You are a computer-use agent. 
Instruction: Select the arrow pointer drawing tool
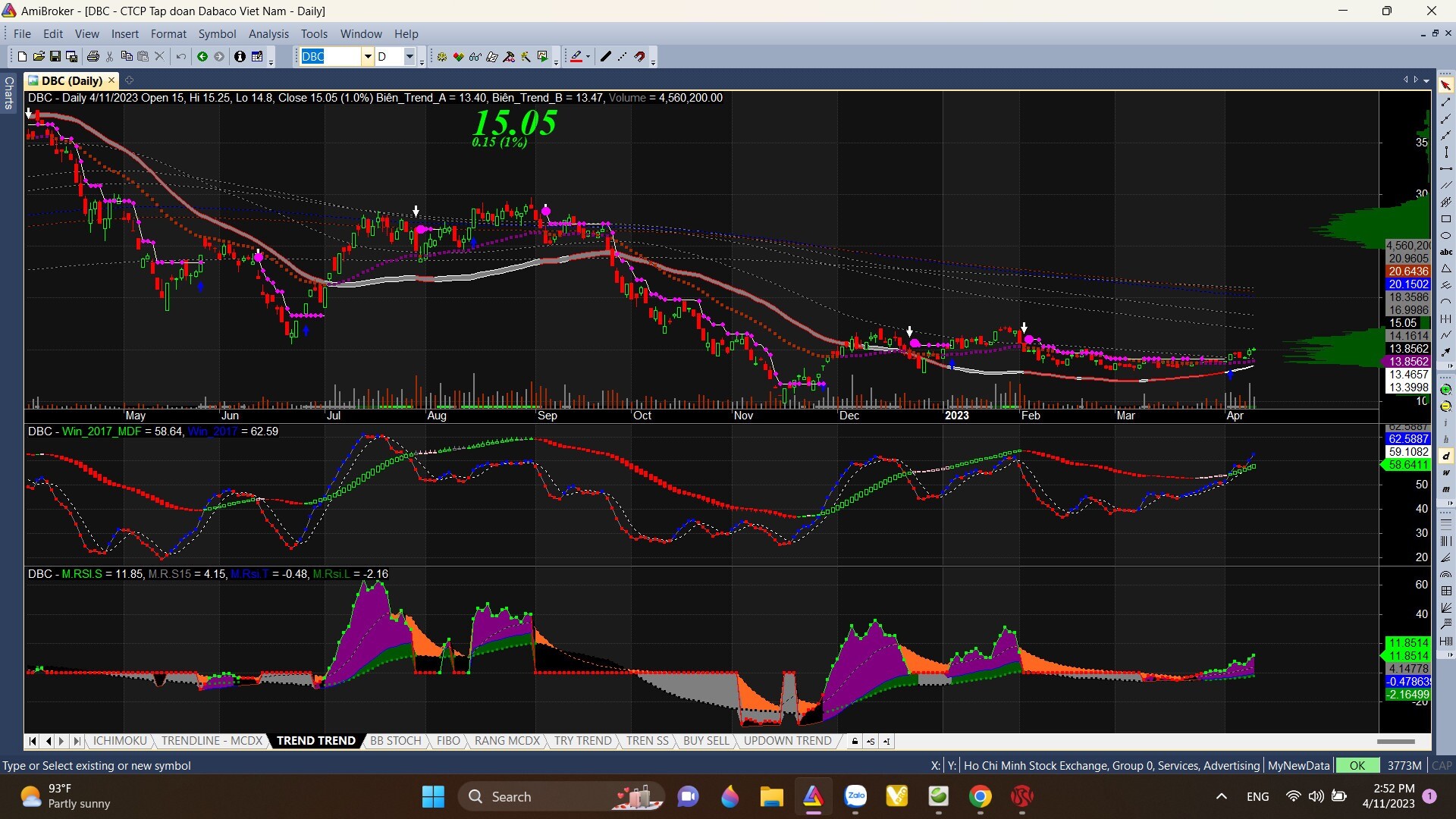pyautogui.click(x=1445, y=85)
